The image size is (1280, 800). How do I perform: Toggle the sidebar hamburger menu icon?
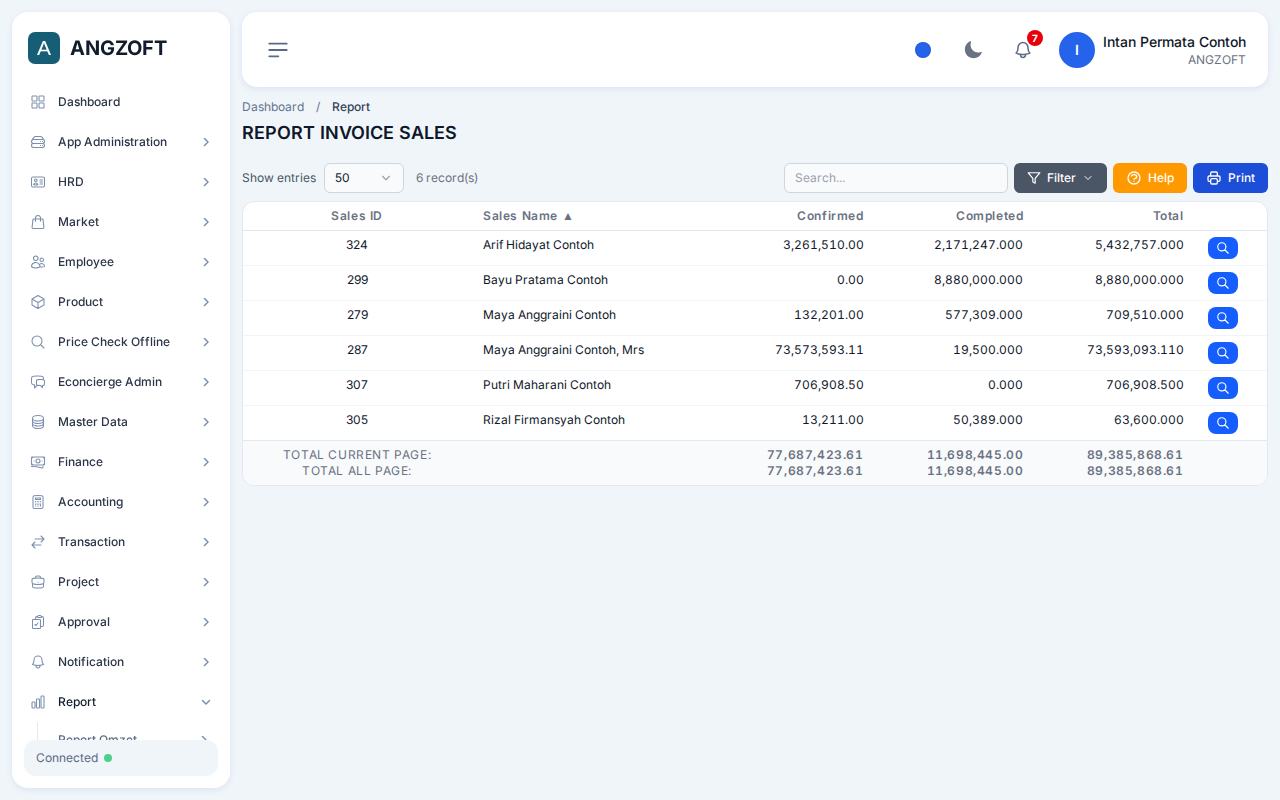coord(278,50)
